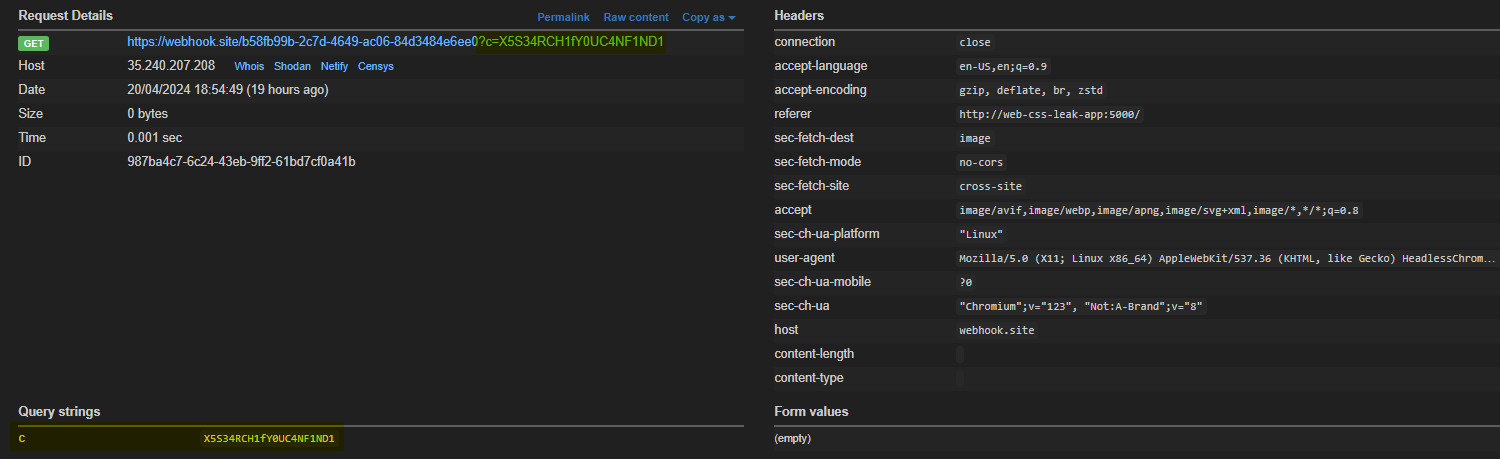Click the webhook.site request URL
The width and height of the screenshot is (1500, 459).
pyautogui.click(x=395, y=42)
